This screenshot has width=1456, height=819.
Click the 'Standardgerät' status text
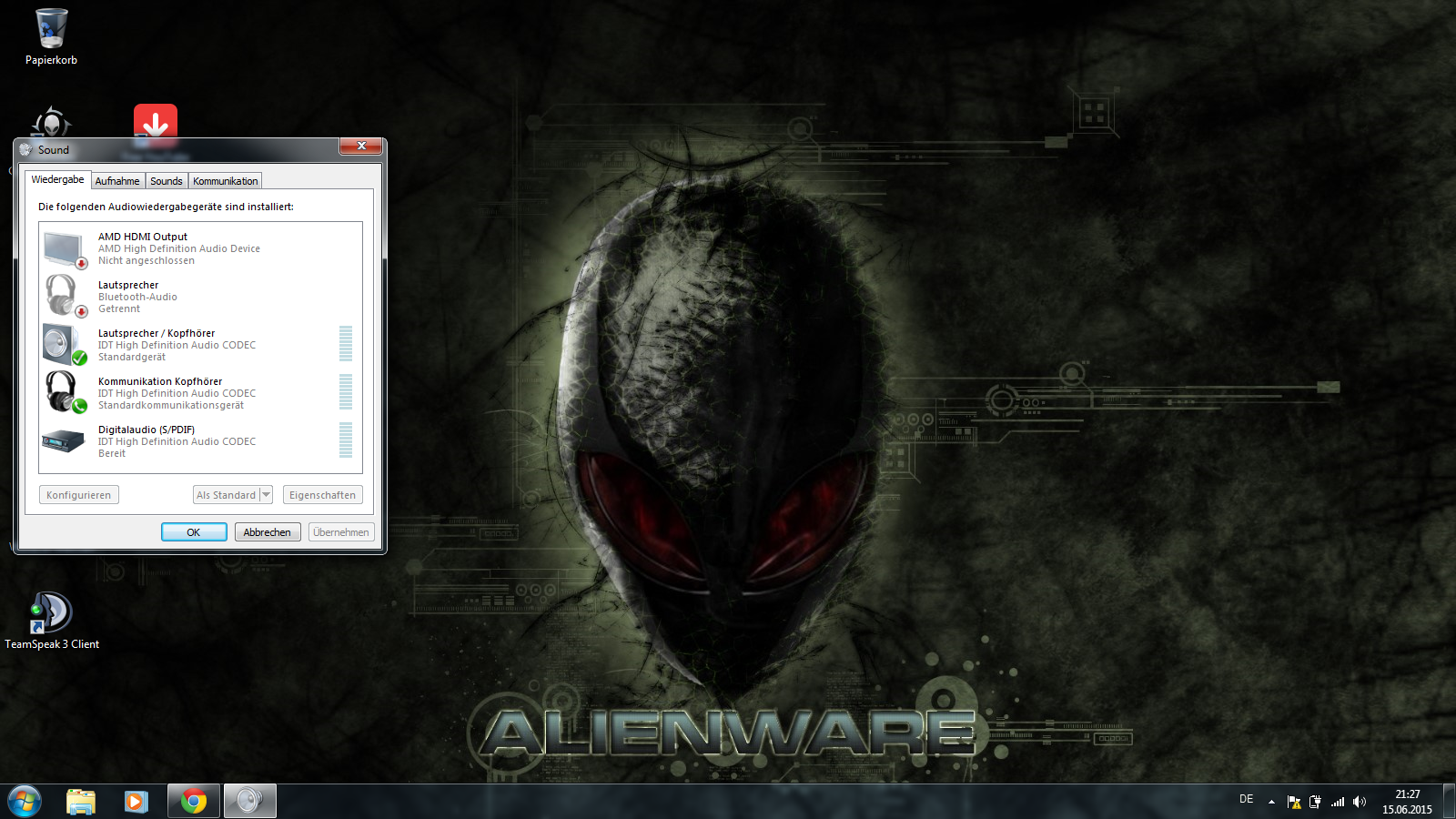(x=132, y=357)
